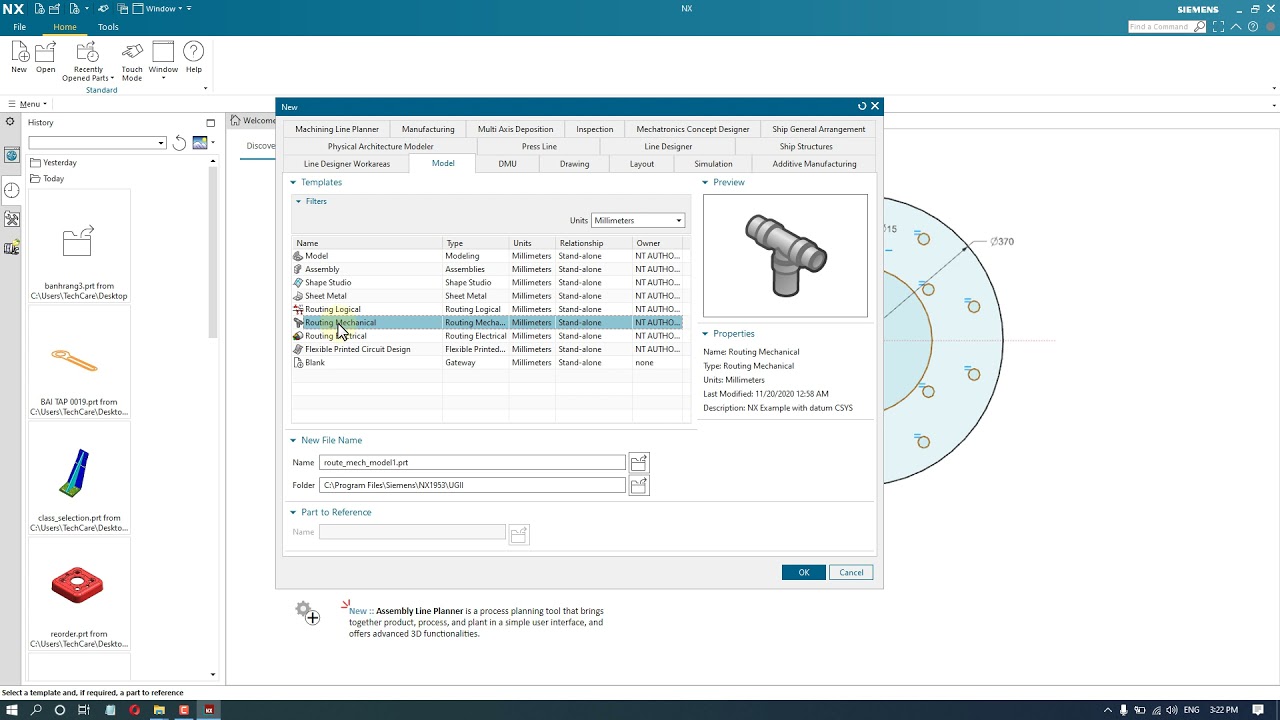Click the Folder path input field
Screen dimensions: 1280x720
(472, 485)
